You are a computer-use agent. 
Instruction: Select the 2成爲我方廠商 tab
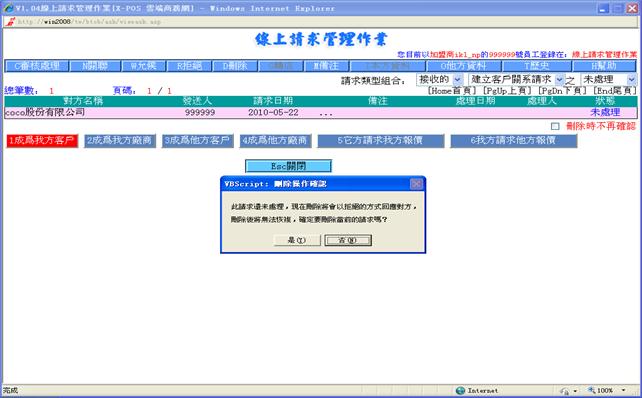point(120,140)
